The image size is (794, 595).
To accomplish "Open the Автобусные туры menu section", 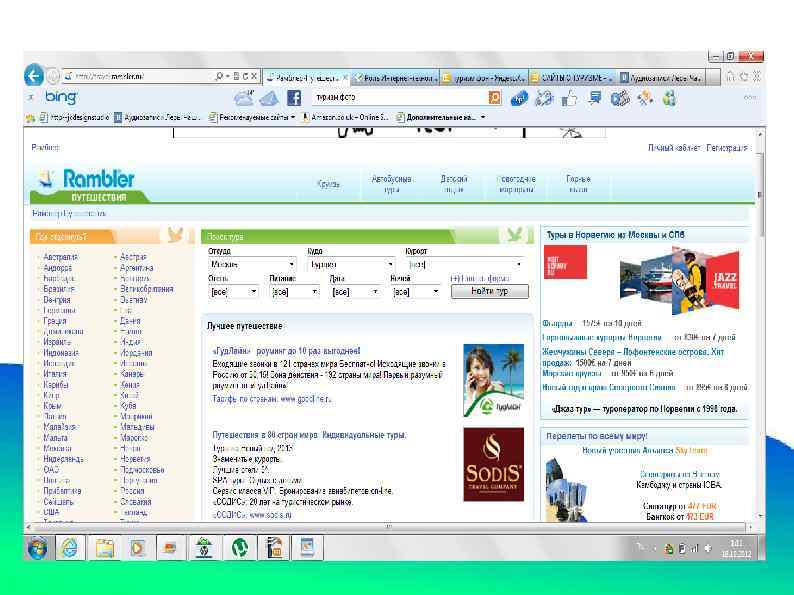I will point(391,184).
